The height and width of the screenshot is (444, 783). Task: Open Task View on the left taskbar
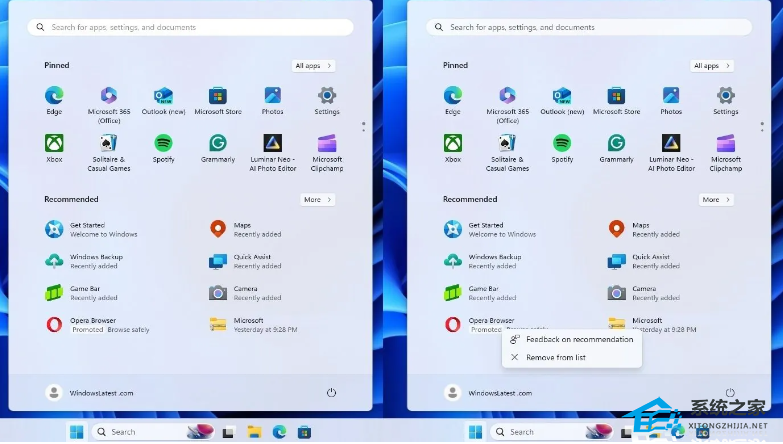coord(229,432)
